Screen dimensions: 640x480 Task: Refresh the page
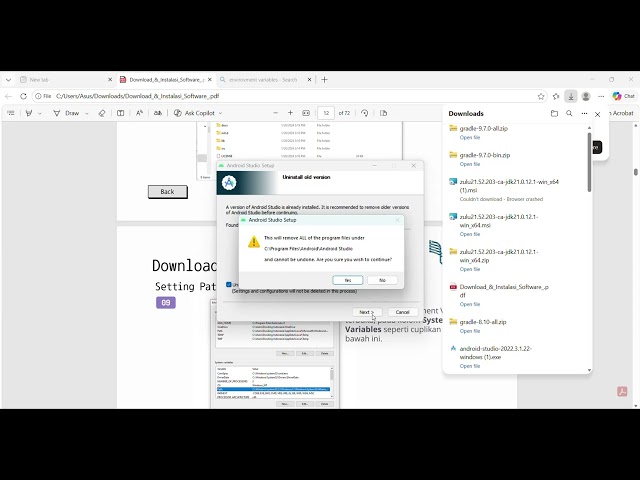[x=23, y=96]
